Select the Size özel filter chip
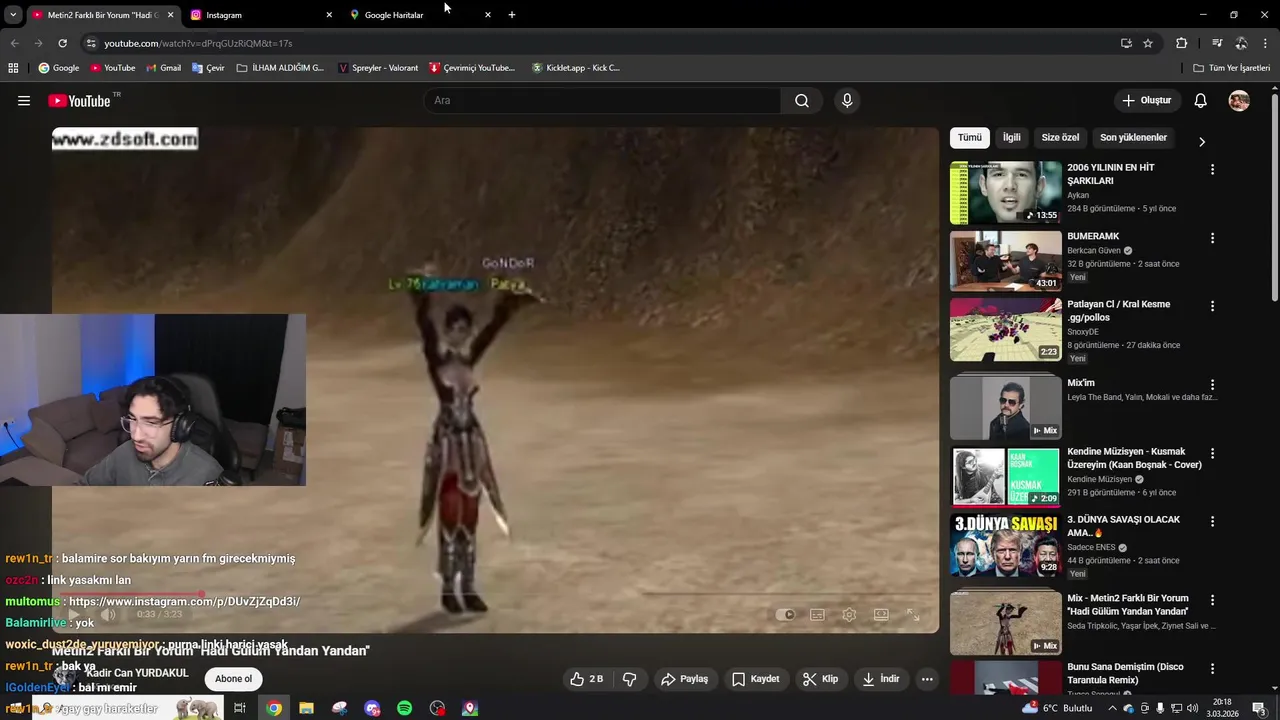 point(1060,138)
